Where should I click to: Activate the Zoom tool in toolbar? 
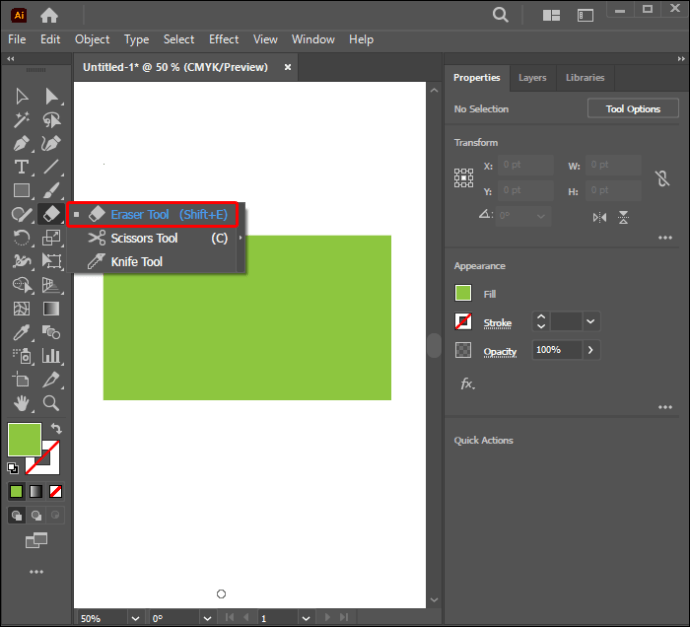click(51, 403)
